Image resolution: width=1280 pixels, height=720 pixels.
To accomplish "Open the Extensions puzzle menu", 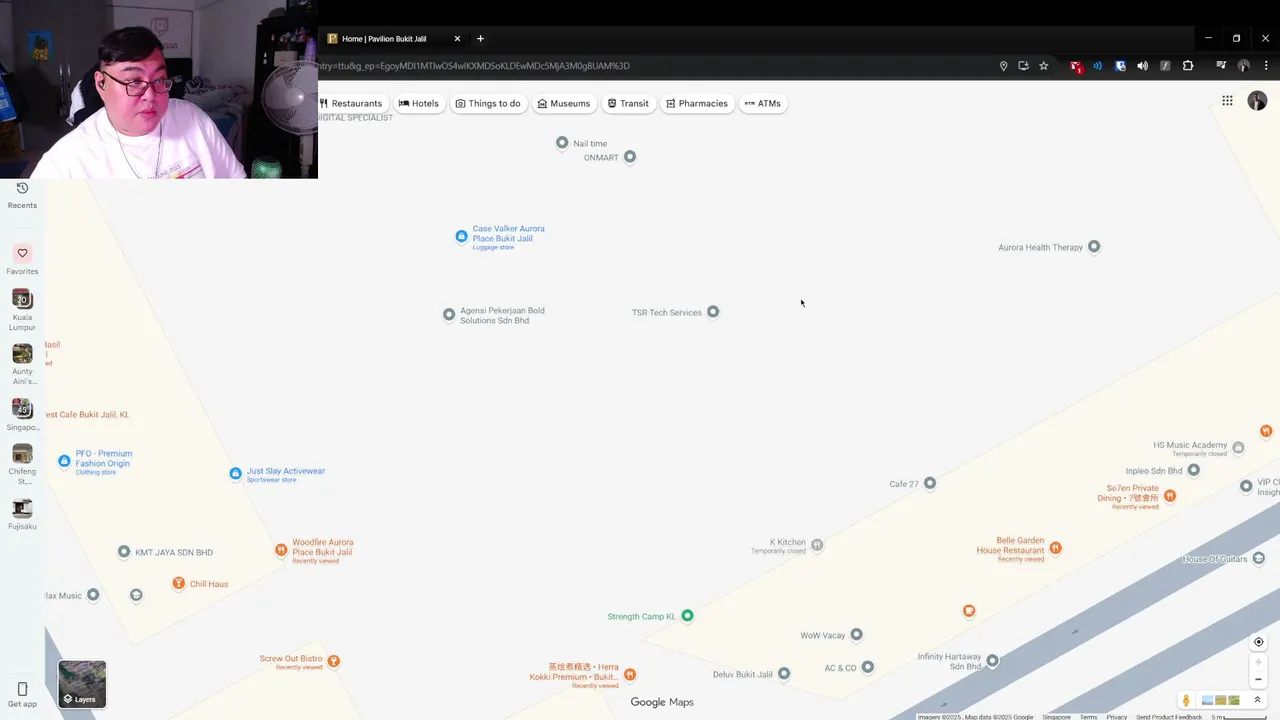I will coord(1188,66).
